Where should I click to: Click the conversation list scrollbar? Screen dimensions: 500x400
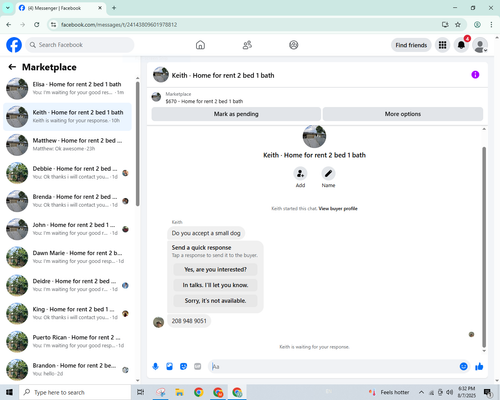click(137, 144)
